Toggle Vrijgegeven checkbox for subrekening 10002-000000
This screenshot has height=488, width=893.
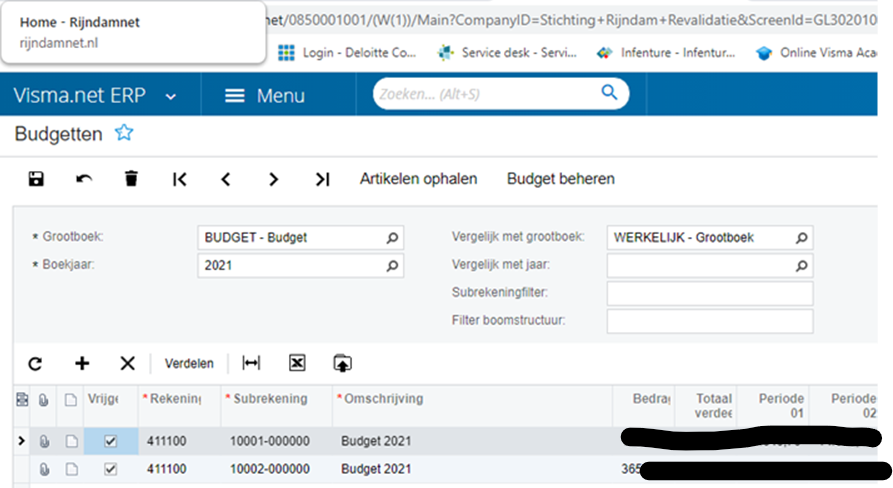110,469
